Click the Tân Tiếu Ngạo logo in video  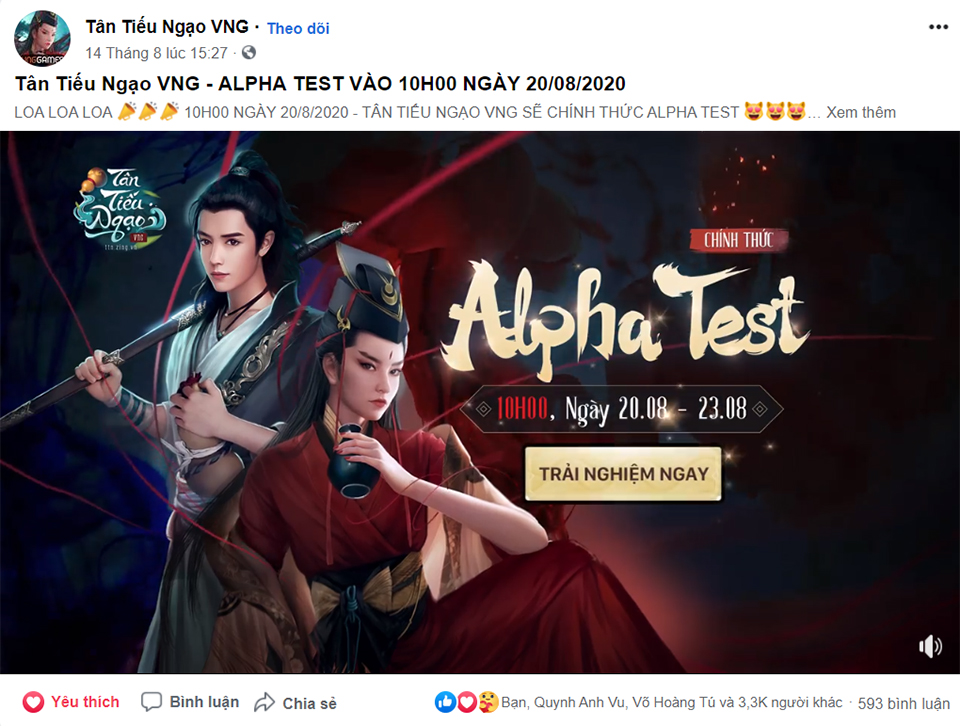pos(119,208)
